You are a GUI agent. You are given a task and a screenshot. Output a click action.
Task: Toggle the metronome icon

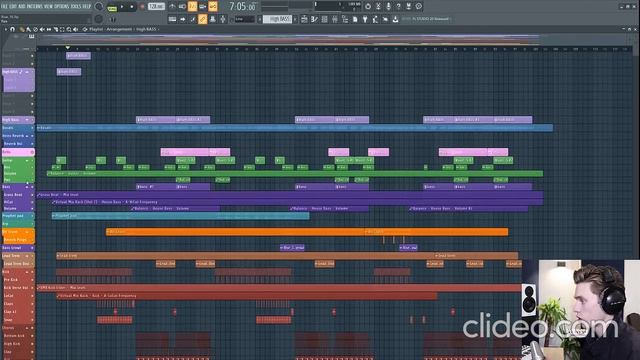coord(172,6)
